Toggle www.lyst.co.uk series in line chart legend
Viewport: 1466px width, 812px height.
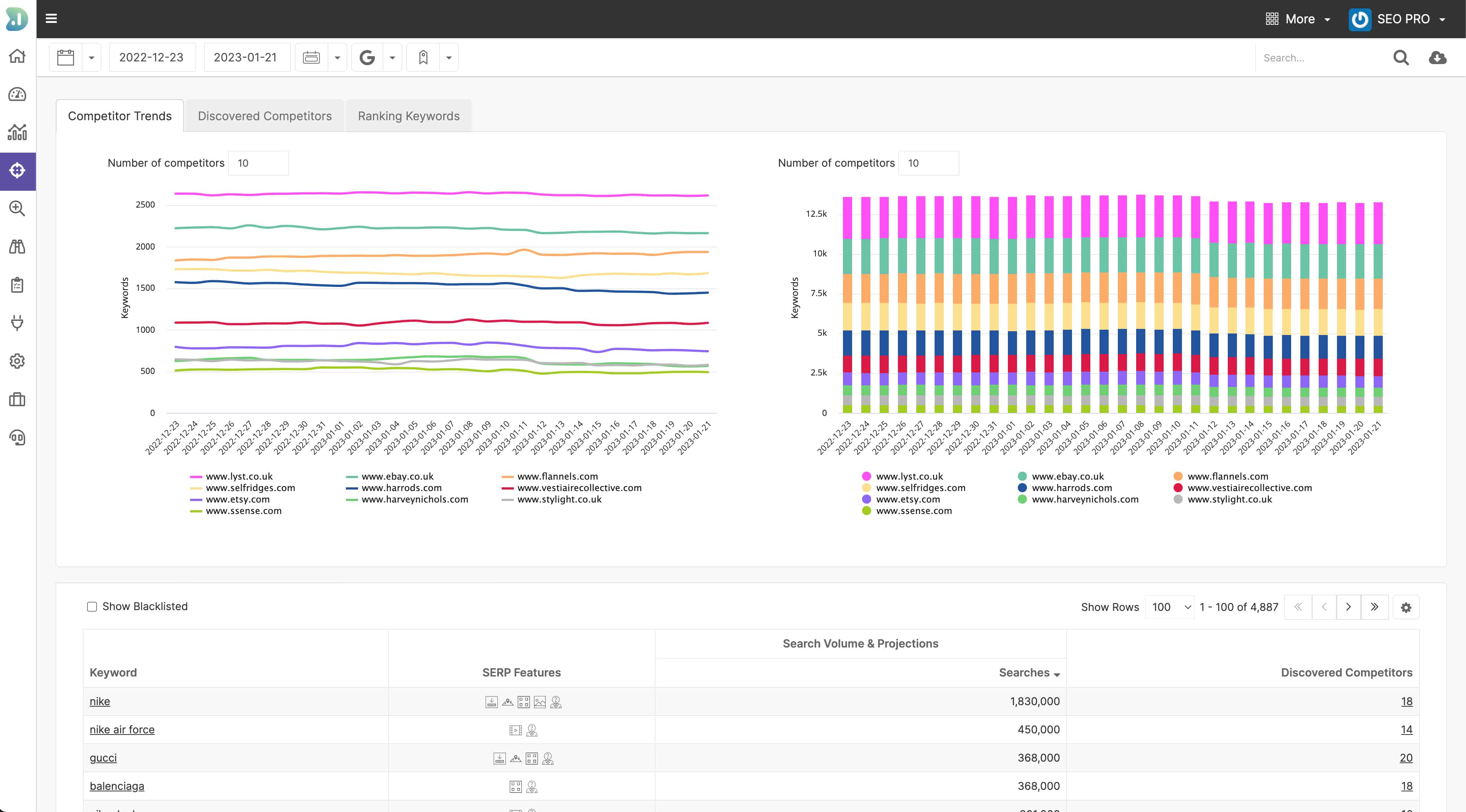[x=232, y=477]
